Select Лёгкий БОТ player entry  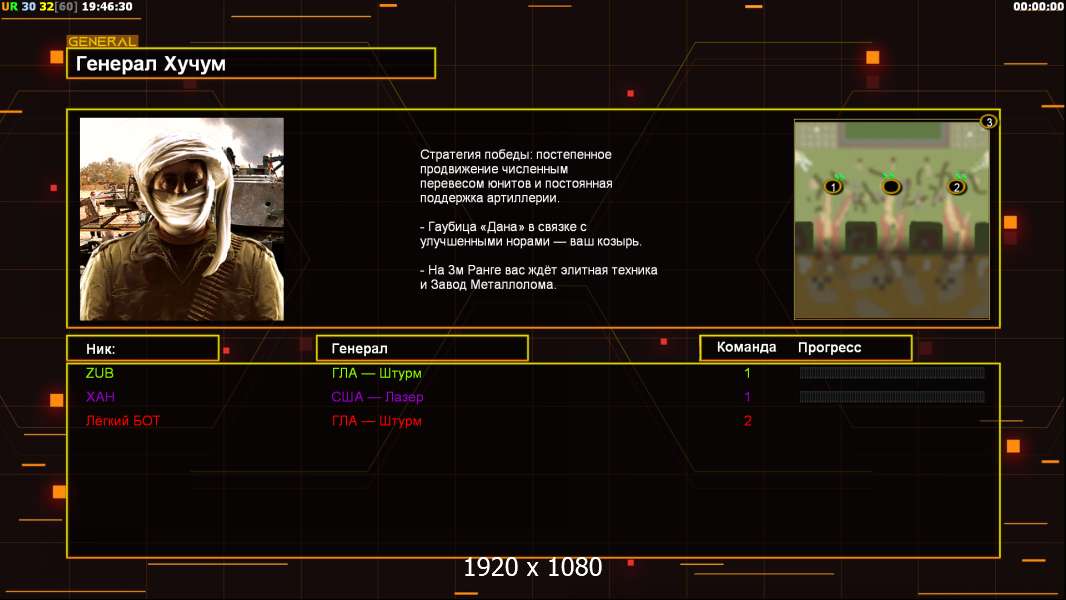click(x=123, y=421)
